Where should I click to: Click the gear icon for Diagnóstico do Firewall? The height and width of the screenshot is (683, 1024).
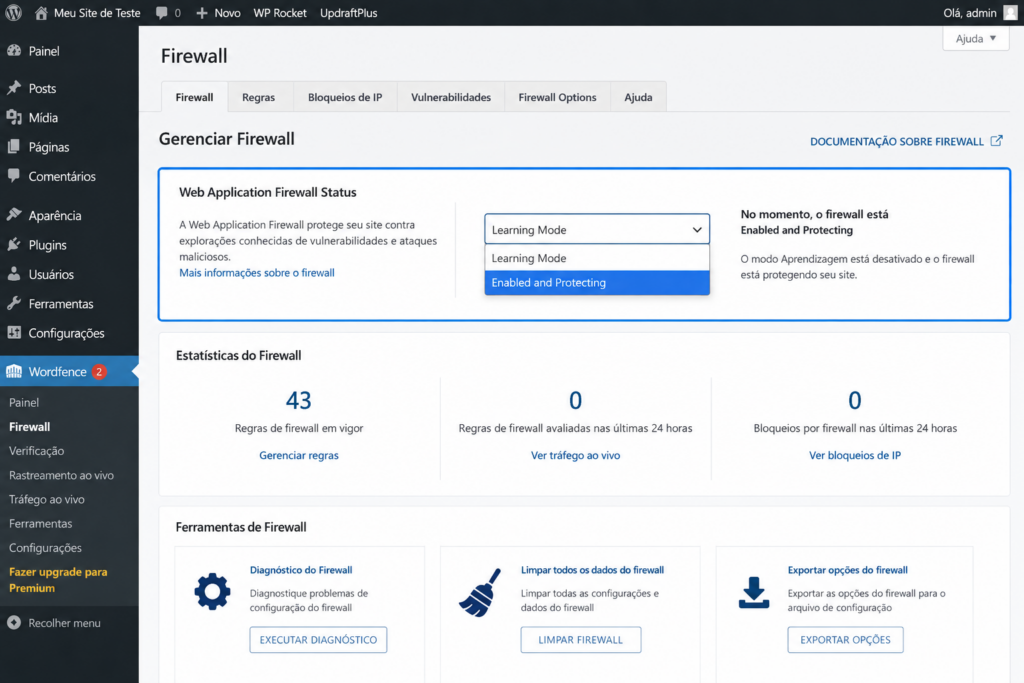point(212,592)
